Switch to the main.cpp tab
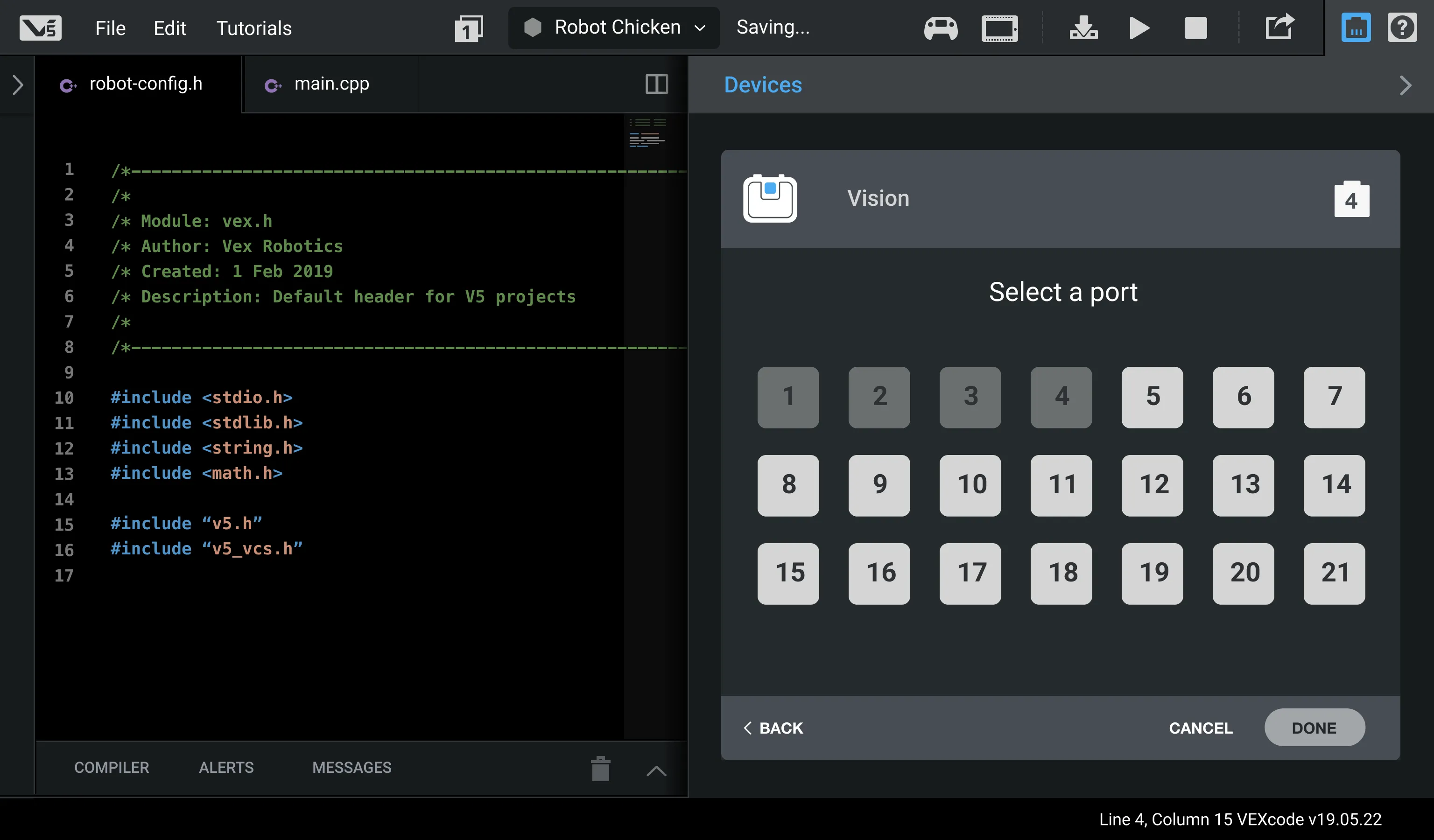Image resolution: width=1434 pixels, height=840 pixels. click(331, 84)
